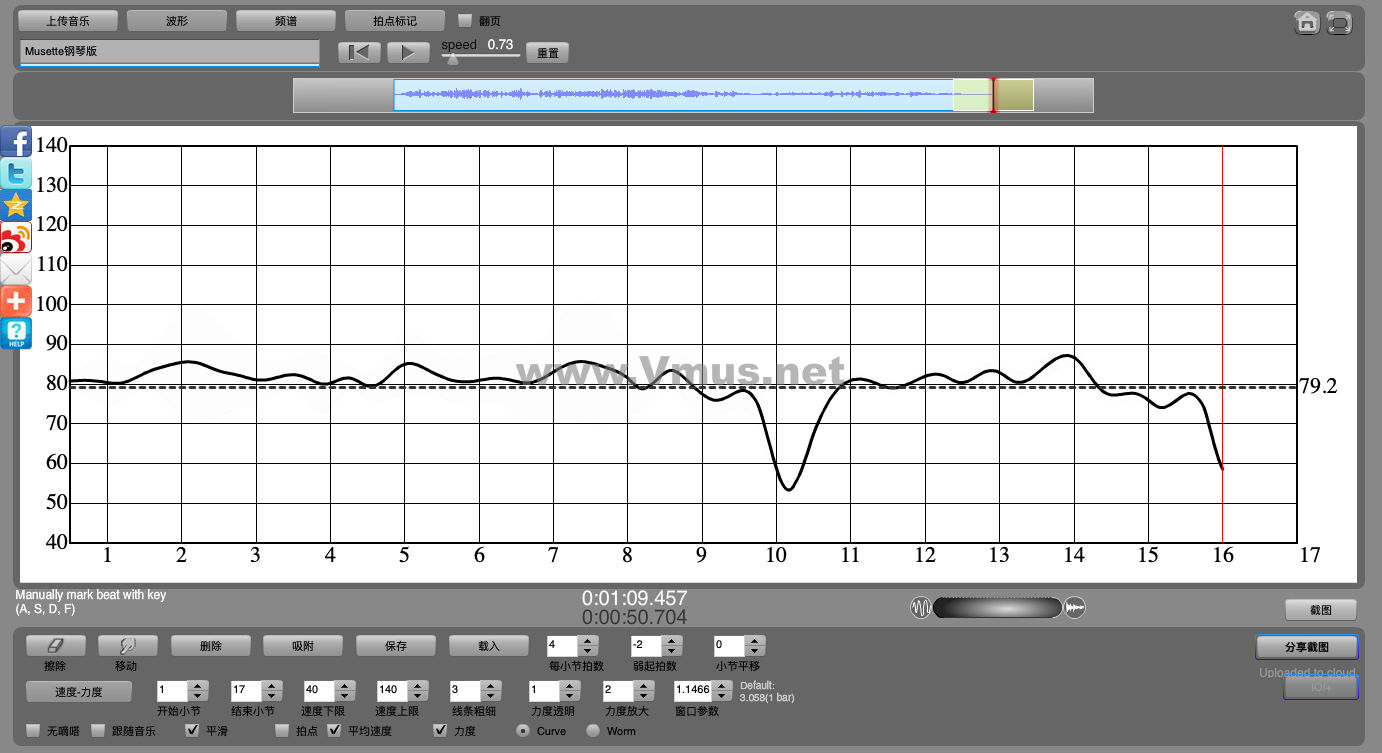This screenshot has width=1382, height=753.
Task: Select the move (移动) tool
Action: point(126,646)
